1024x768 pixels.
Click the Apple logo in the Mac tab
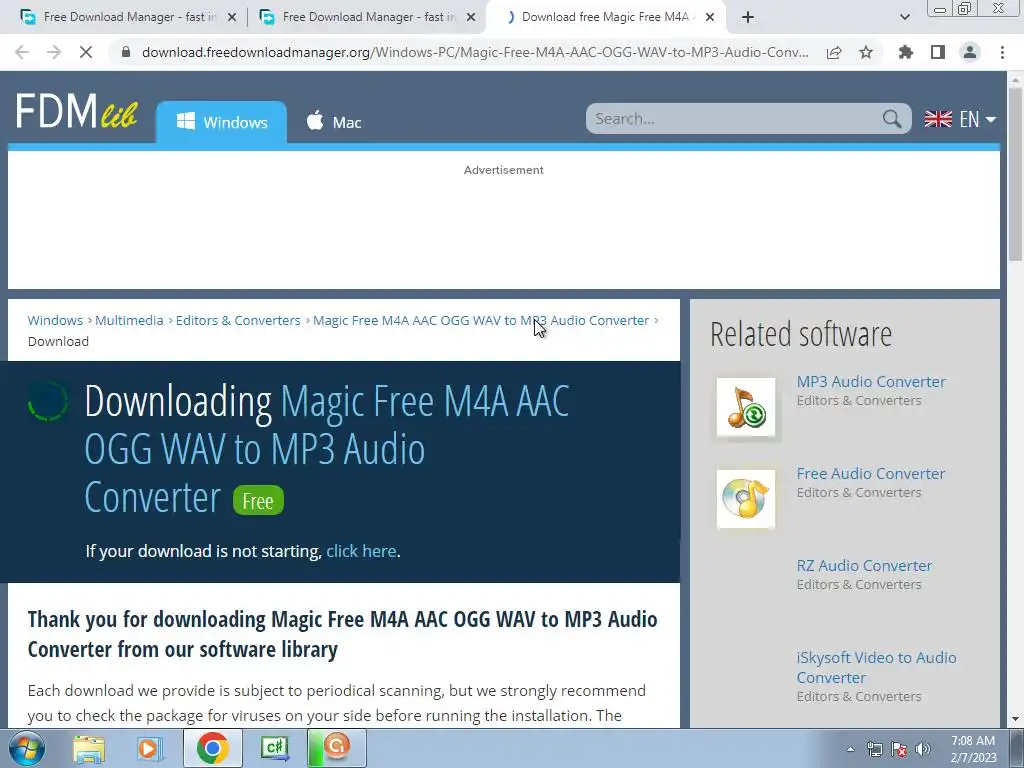315,121
